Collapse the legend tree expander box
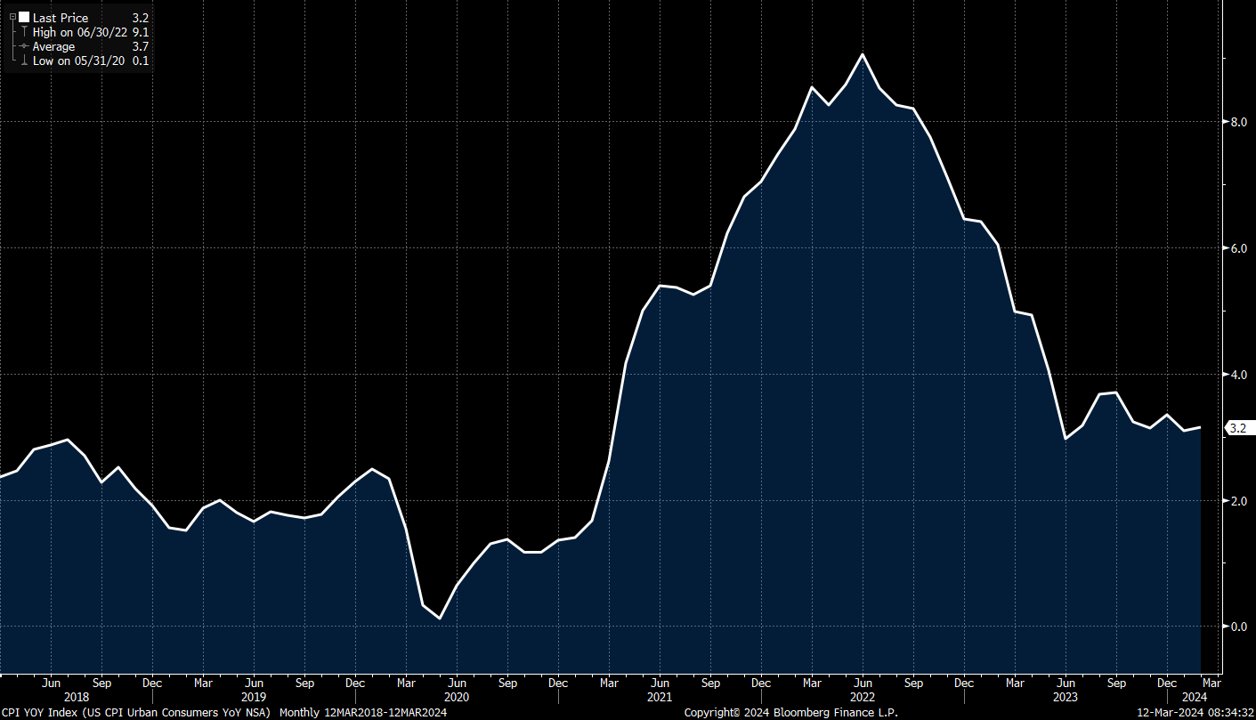The image size is (1256, 720). click(x=11, y=18)
